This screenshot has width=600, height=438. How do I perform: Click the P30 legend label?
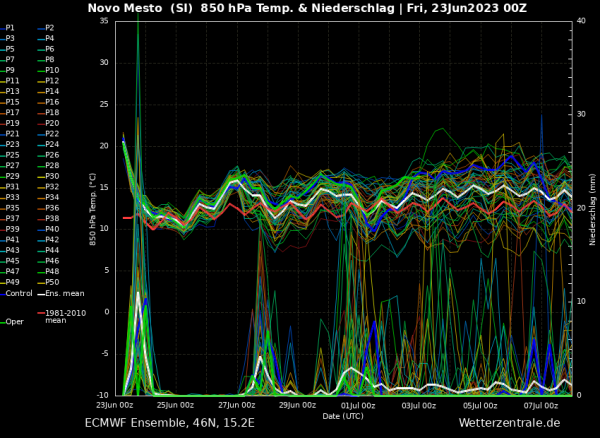click(52, 176)
